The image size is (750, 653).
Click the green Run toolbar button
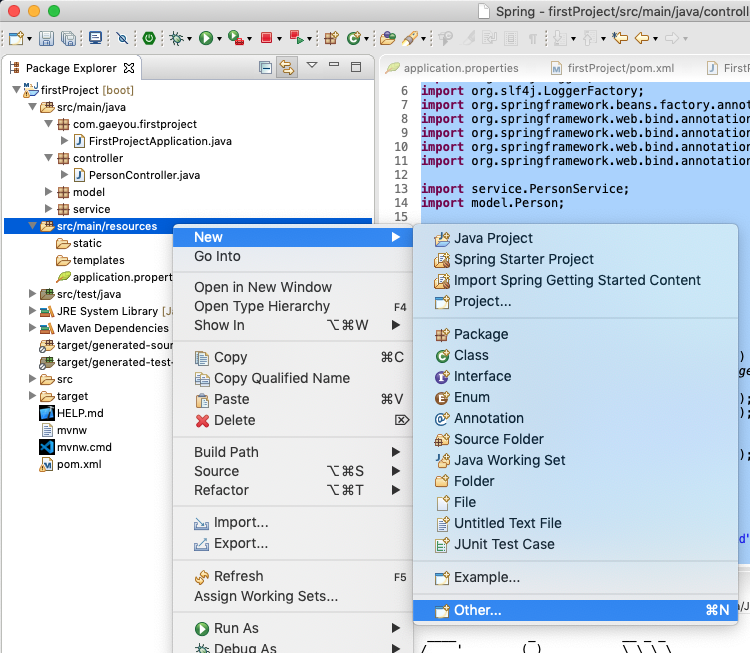[x=206, y=38]
